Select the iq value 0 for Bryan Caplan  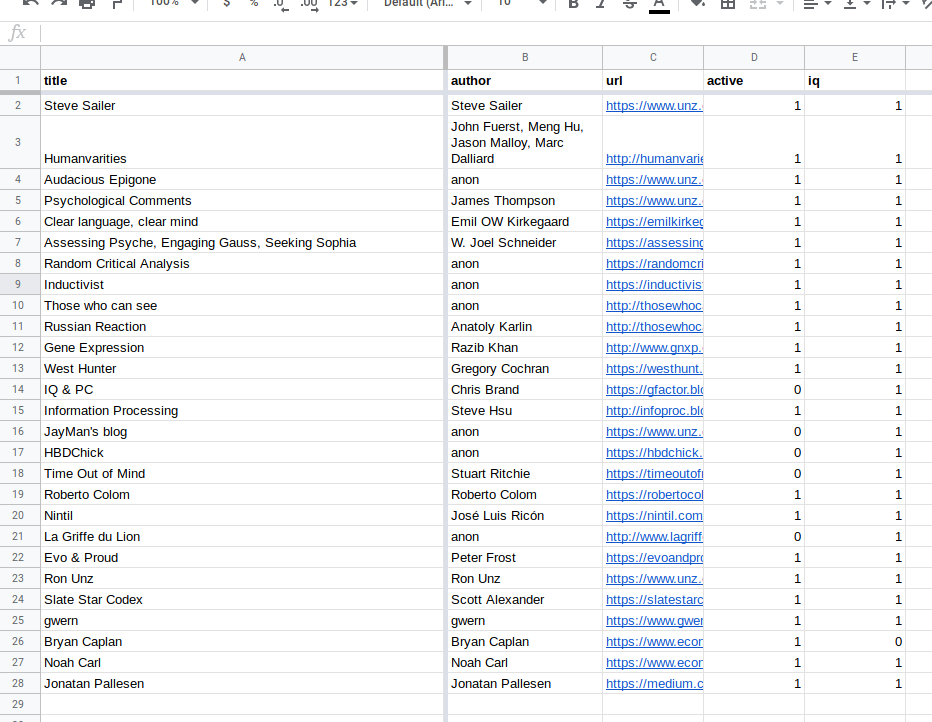(855, 641)
